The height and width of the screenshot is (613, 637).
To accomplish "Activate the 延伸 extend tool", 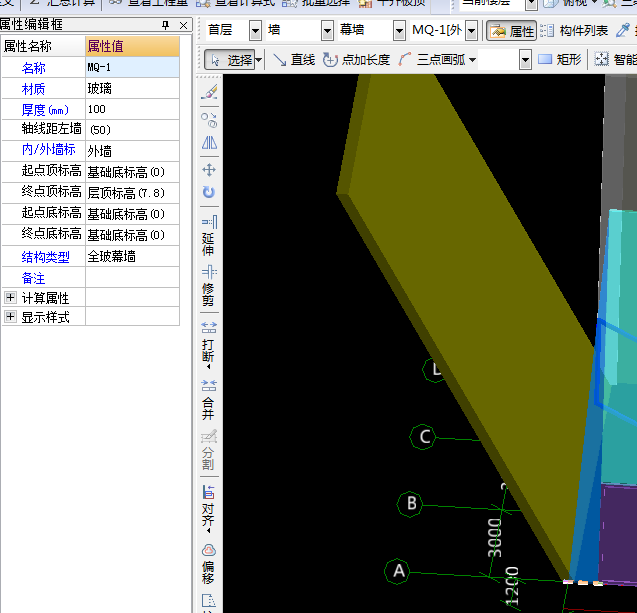I will pos(209,236).
